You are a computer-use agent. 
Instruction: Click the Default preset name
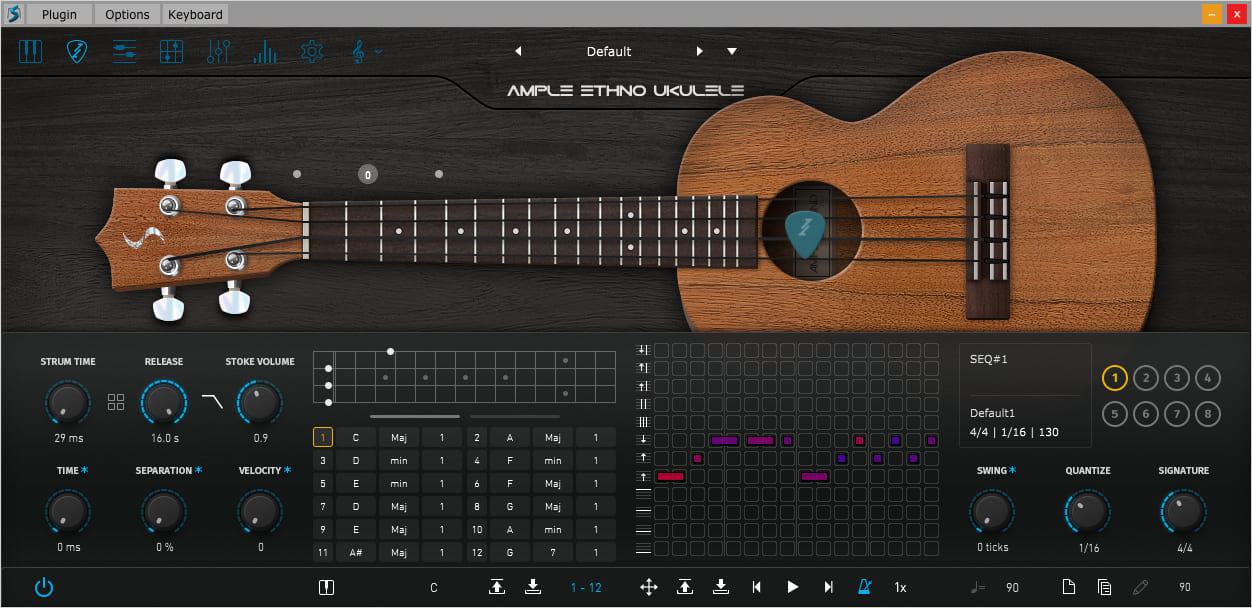(x=609, y=51)
